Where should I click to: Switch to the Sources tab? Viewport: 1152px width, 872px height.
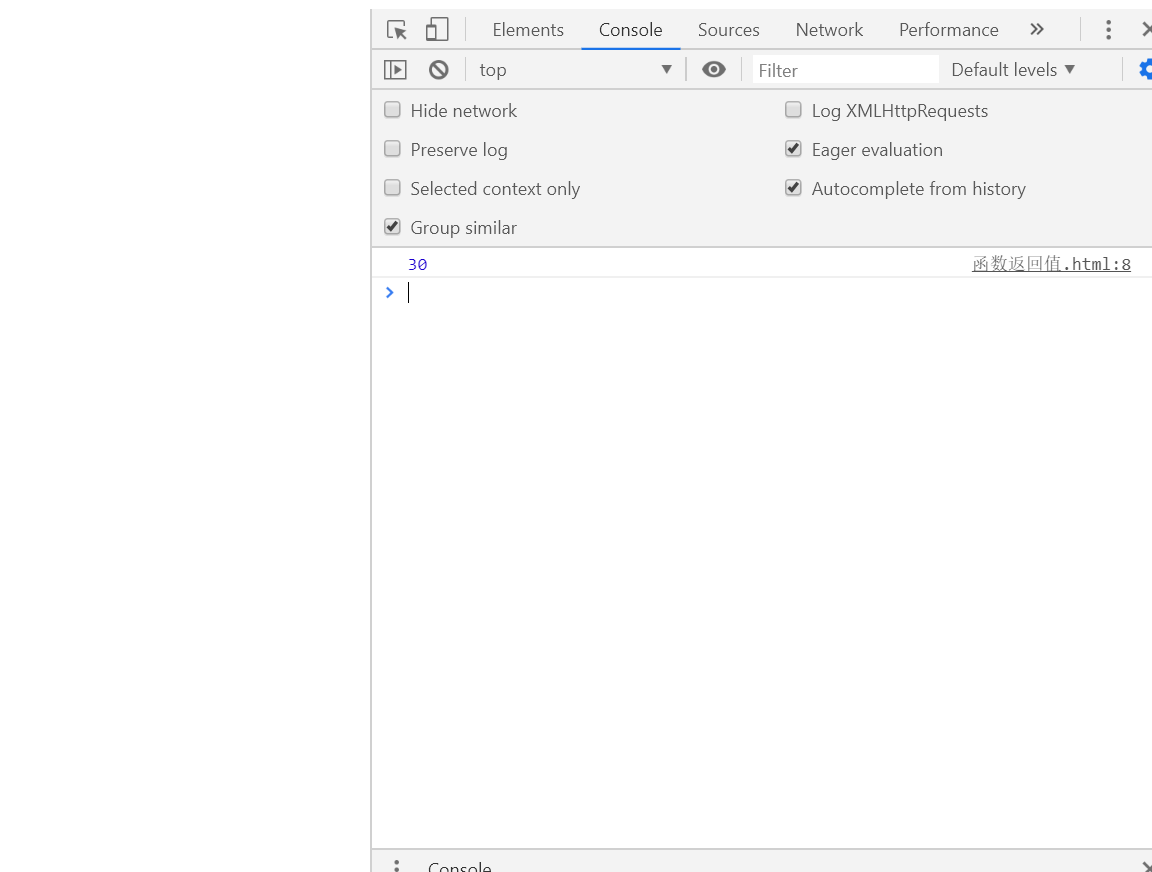coord(728,30)
